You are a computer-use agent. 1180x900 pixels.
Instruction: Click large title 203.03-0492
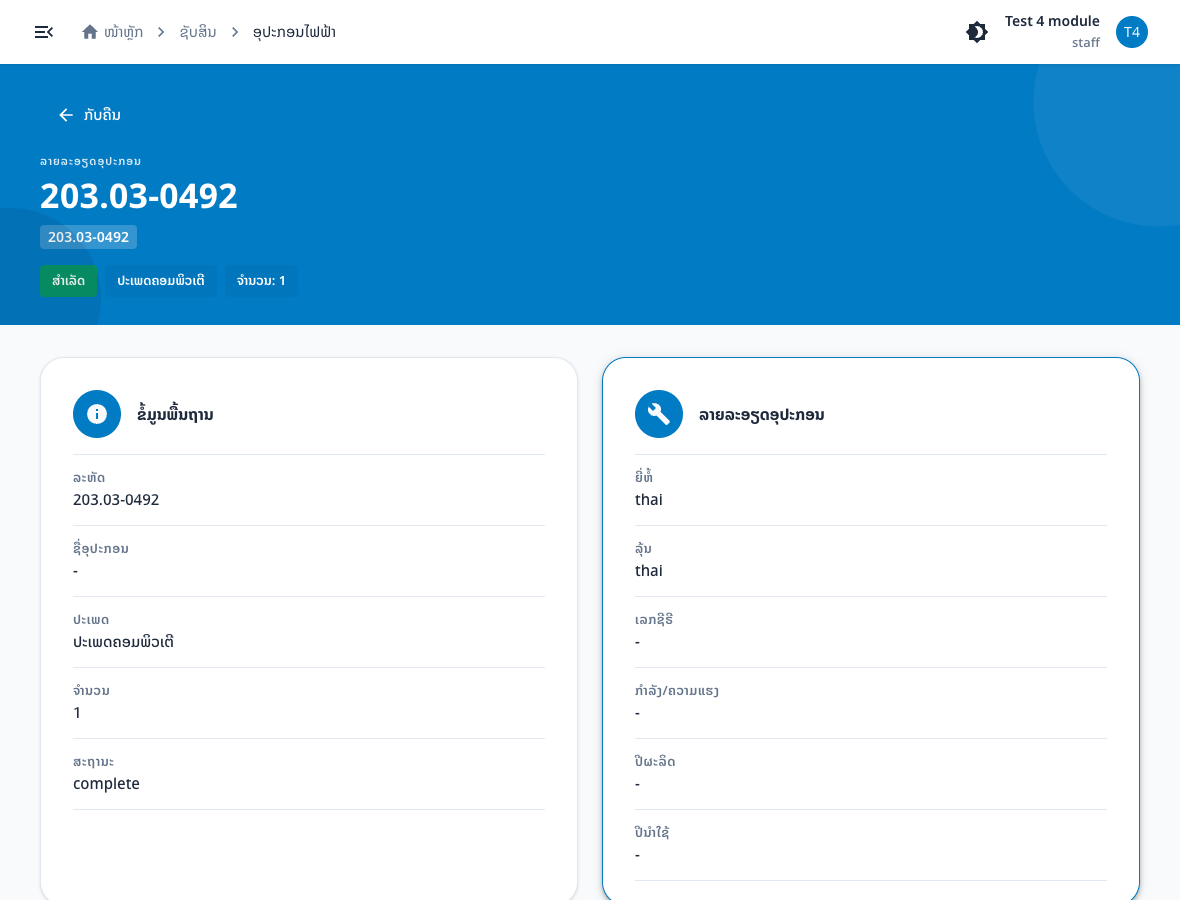pyautogui.click(x=138, y=196)
